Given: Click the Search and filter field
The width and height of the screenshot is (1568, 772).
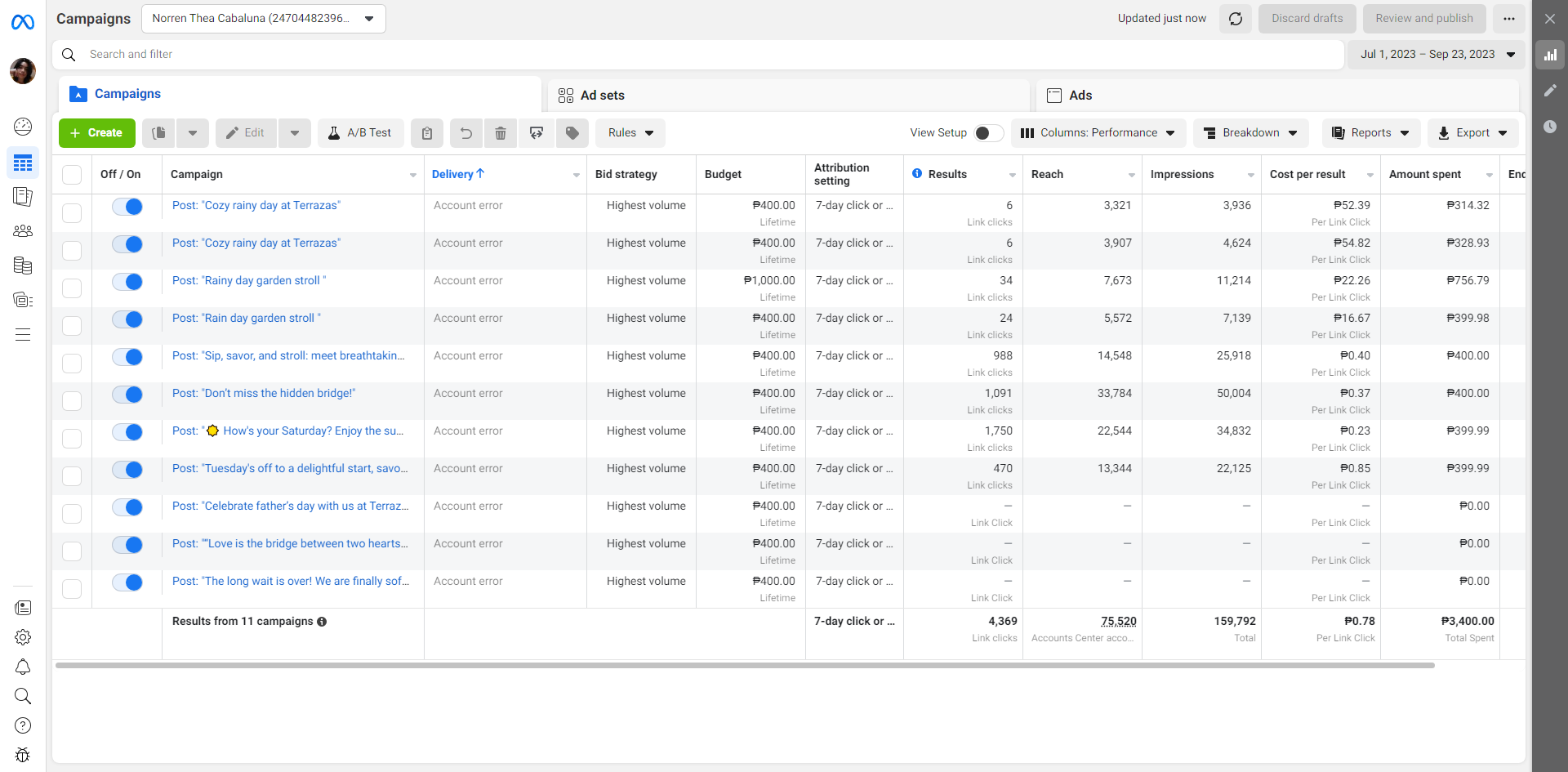Looking at the screenshot, I should [x=698, y=55].
